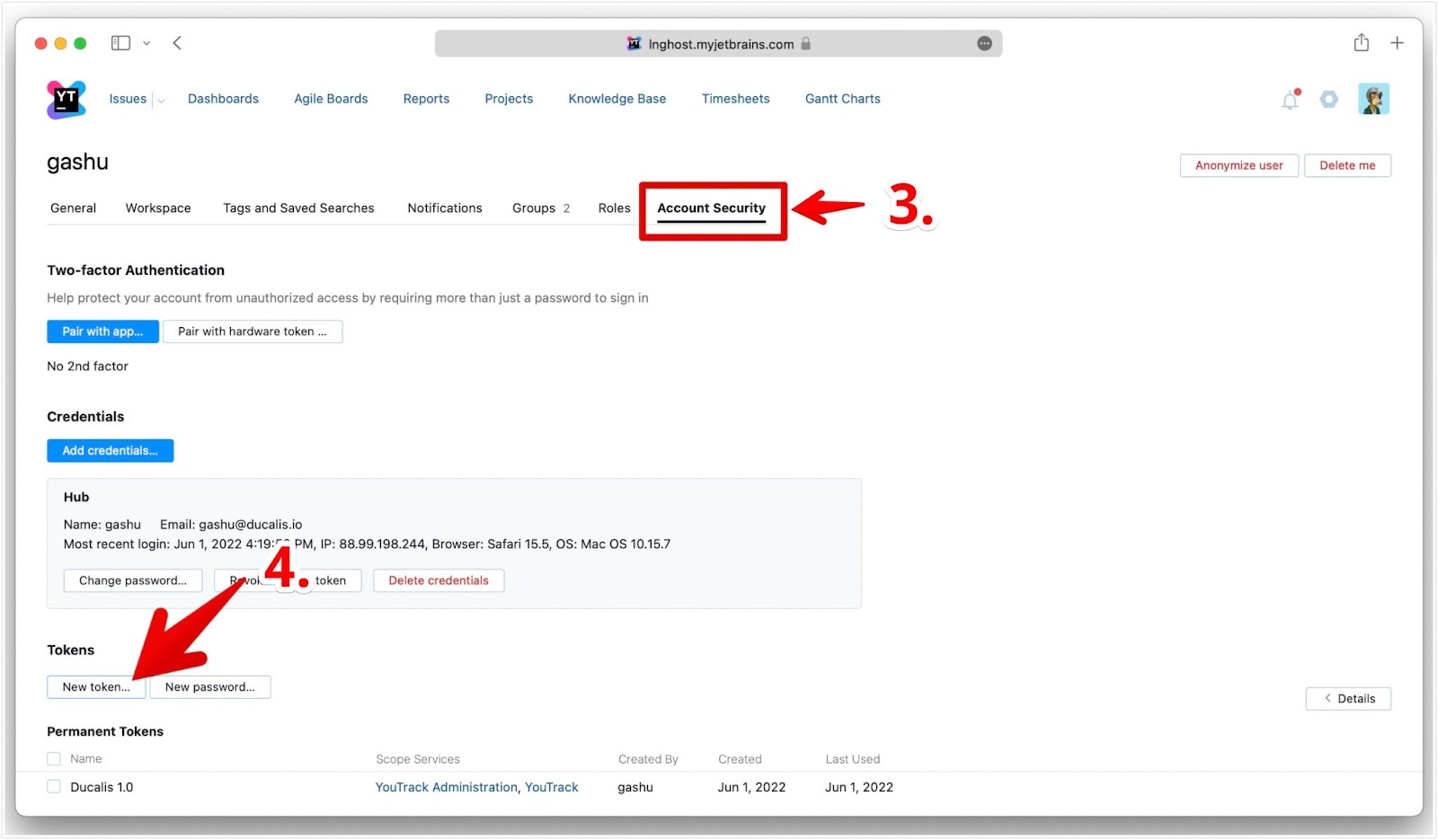Open the YouTrack Administration scope link

tap(446, 786)
